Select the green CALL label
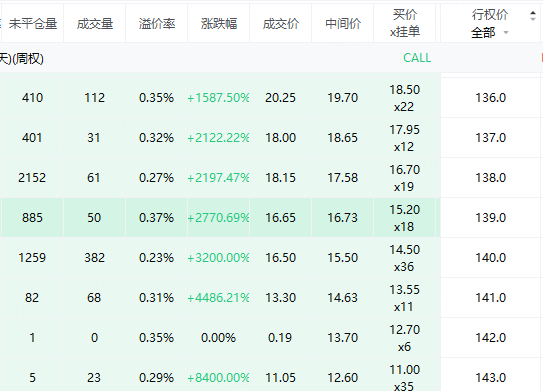This screenshot has width=543, height=391. [417, 58]
